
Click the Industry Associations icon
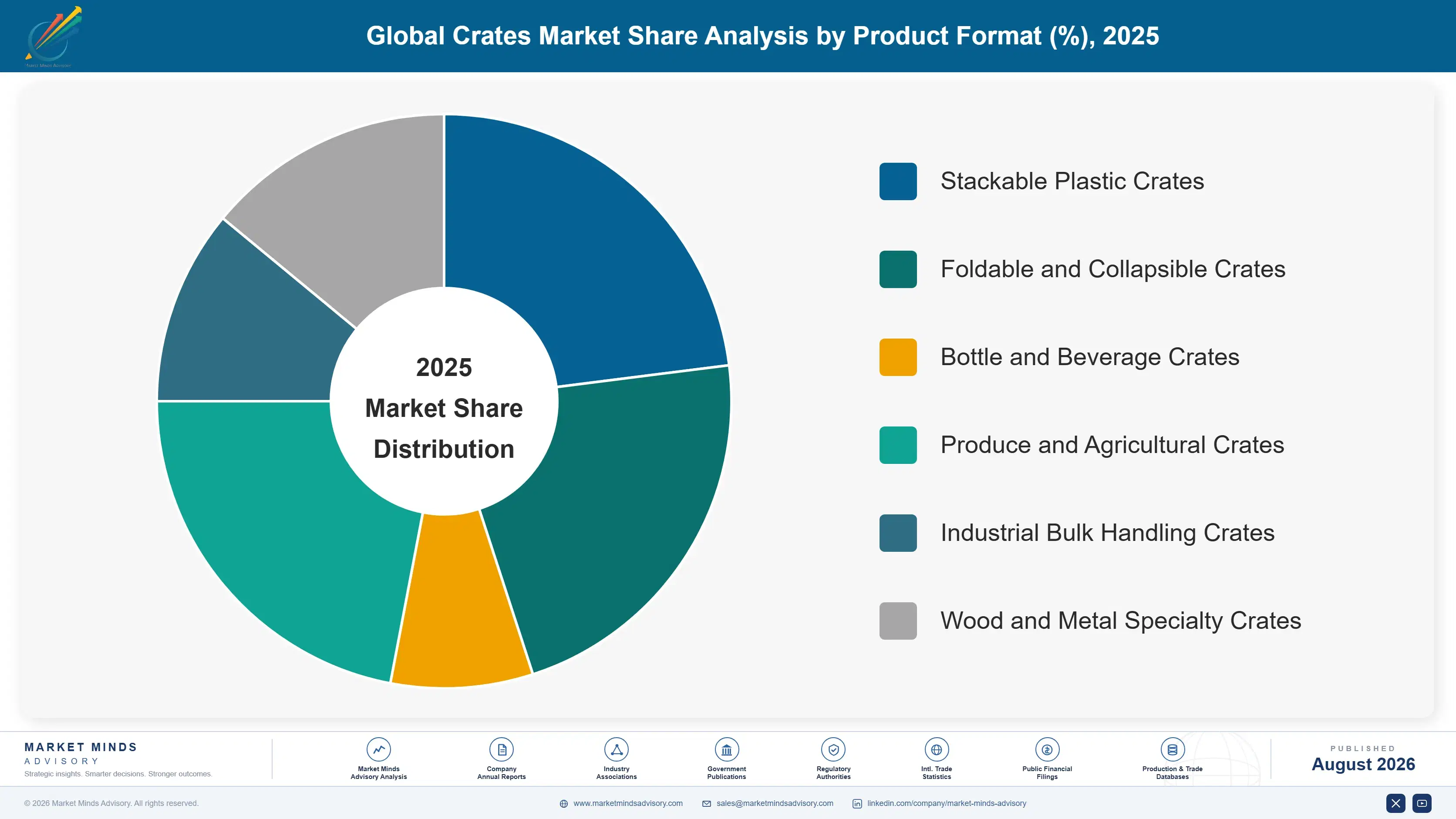(616, 749)
